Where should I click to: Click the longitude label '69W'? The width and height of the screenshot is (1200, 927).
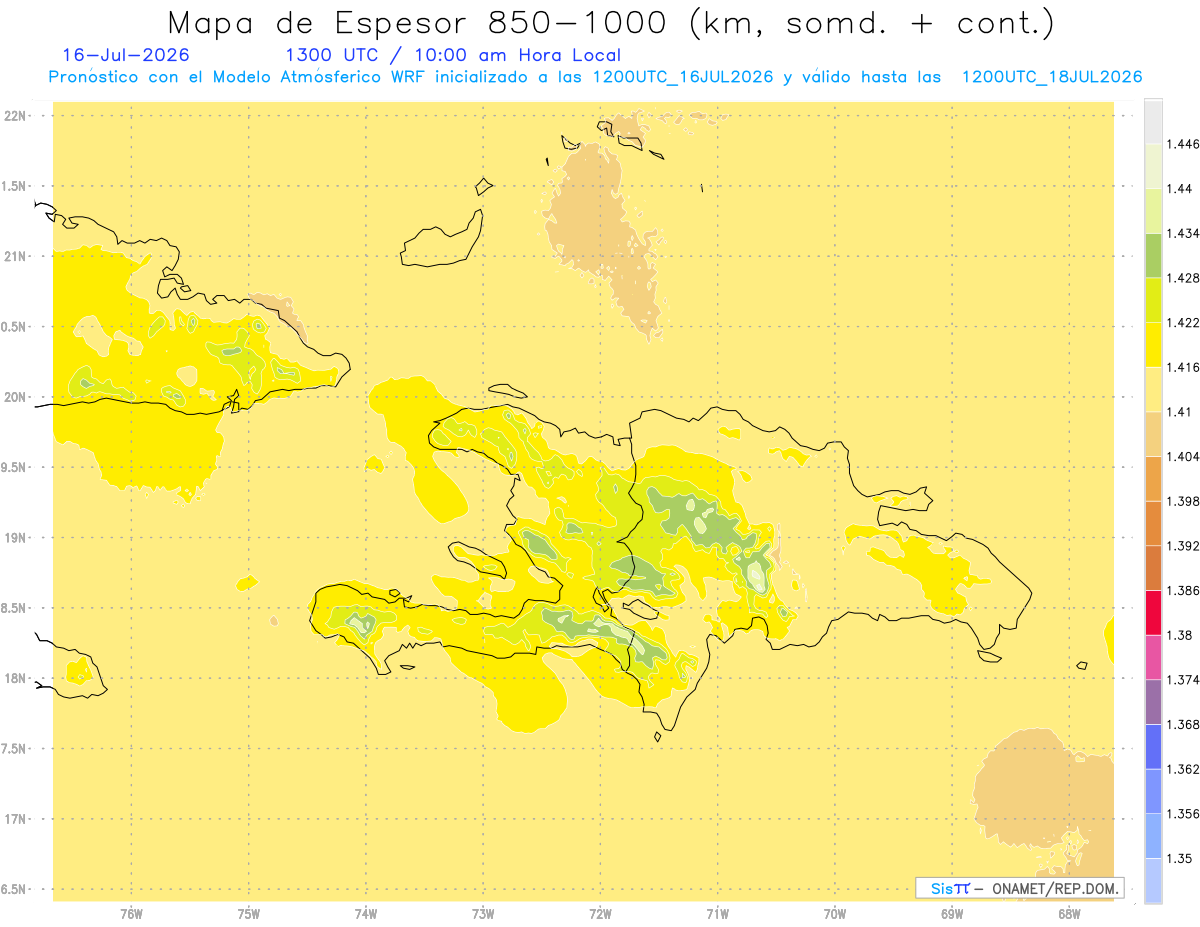point(951,913)
